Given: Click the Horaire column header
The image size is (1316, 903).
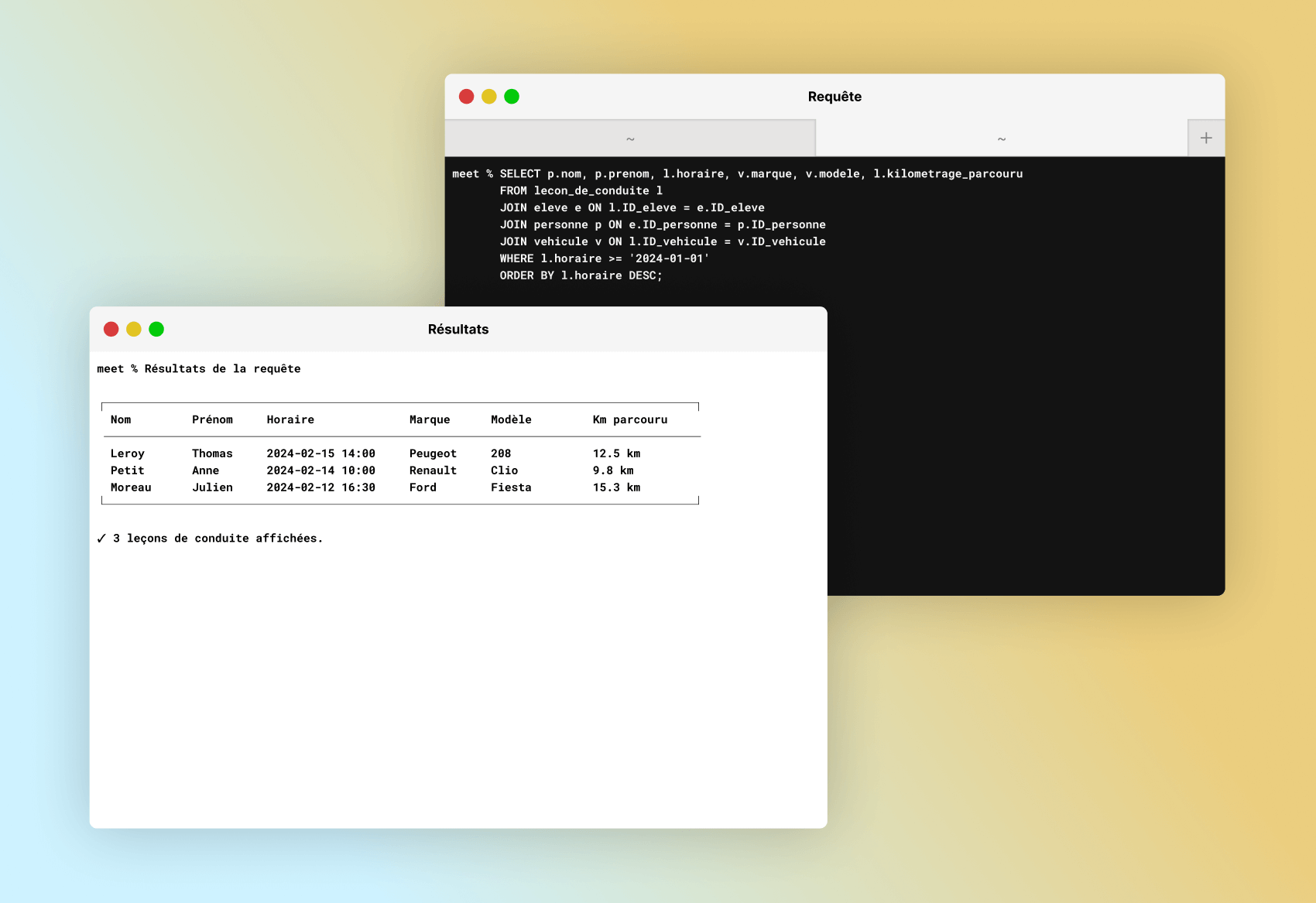Looking at the screenshot, I should point(290,419).
